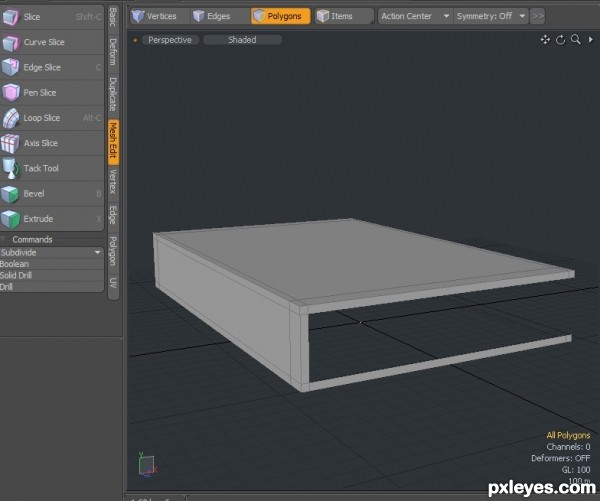Click the Loop Slice label
Screen dimensions: 600x501
click(x=42, y=118)
